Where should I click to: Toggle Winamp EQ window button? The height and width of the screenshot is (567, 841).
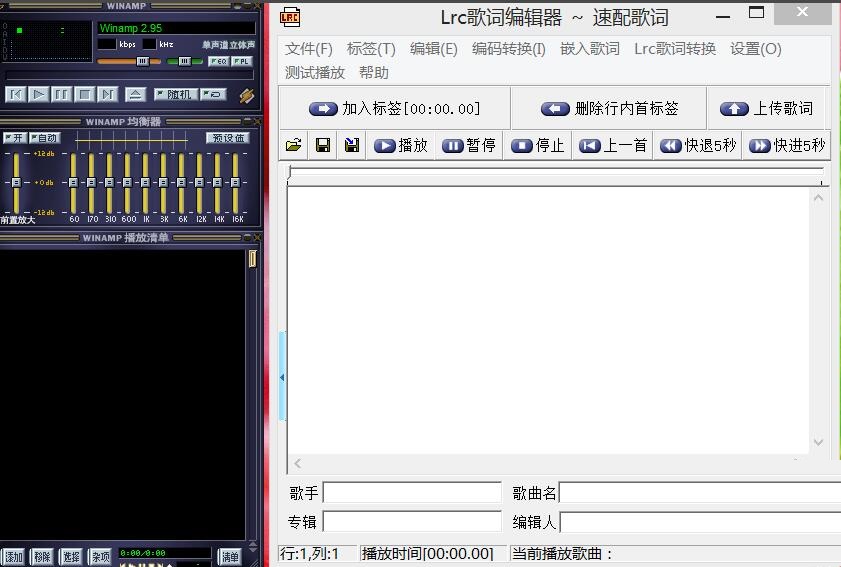point(218,61)
